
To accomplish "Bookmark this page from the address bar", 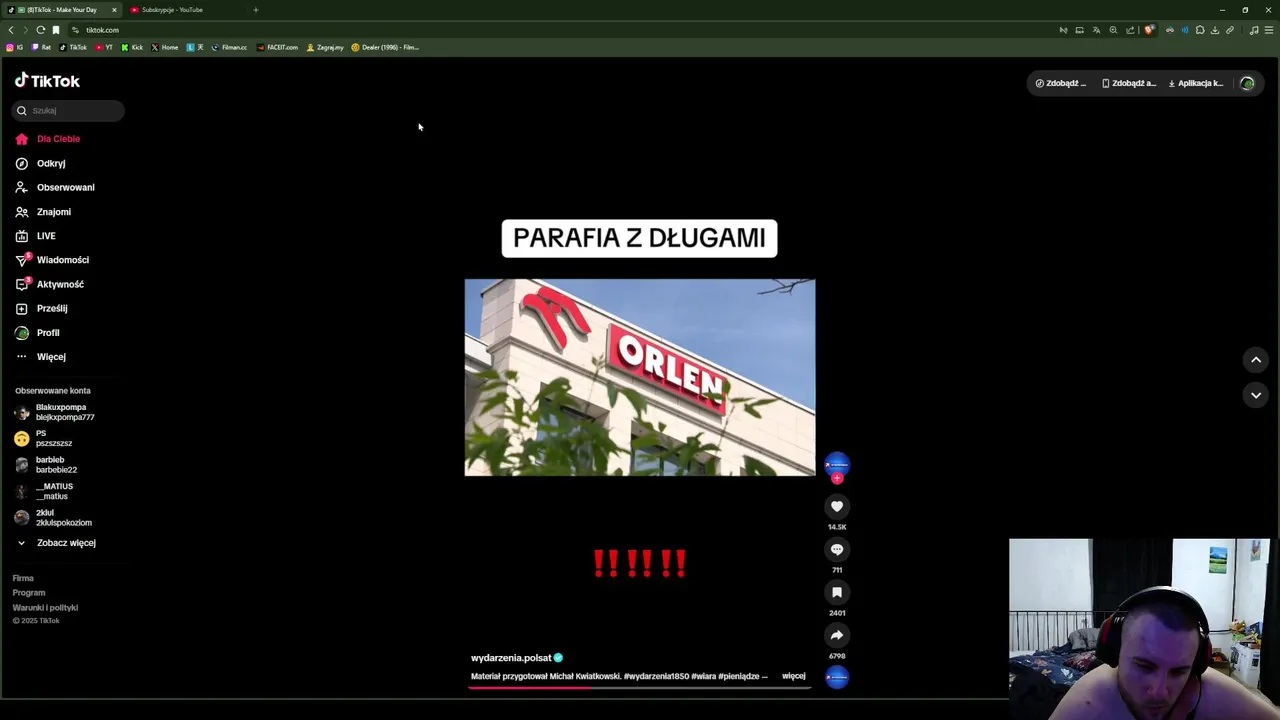I will (56, 30).
